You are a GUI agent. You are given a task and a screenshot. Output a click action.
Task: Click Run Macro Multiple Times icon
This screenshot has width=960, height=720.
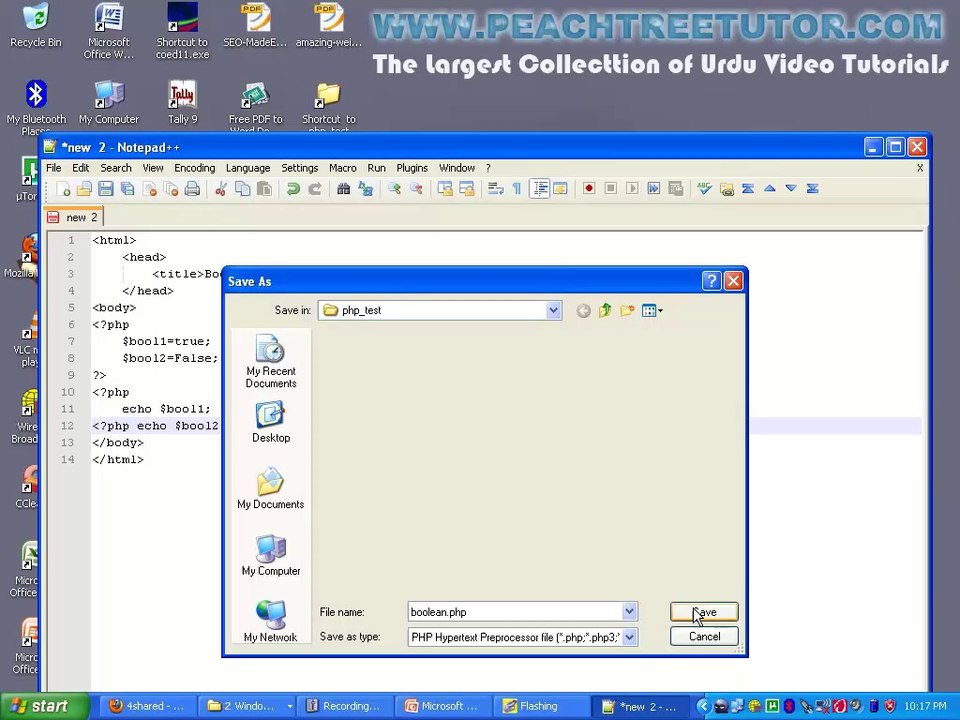tap(654, 189)
